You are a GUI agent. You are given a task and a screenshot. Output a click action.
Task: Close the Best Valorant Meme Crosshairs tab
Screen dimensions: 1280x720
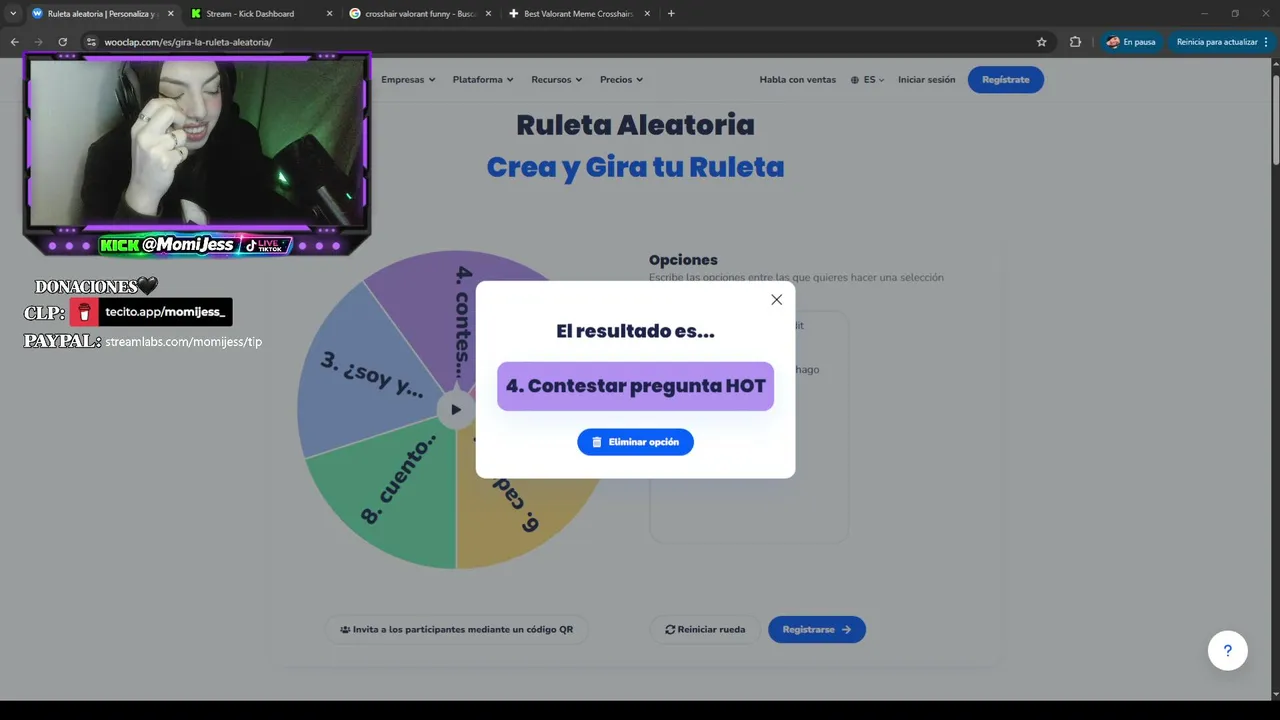pyautogui.click(x=647, y=14)
